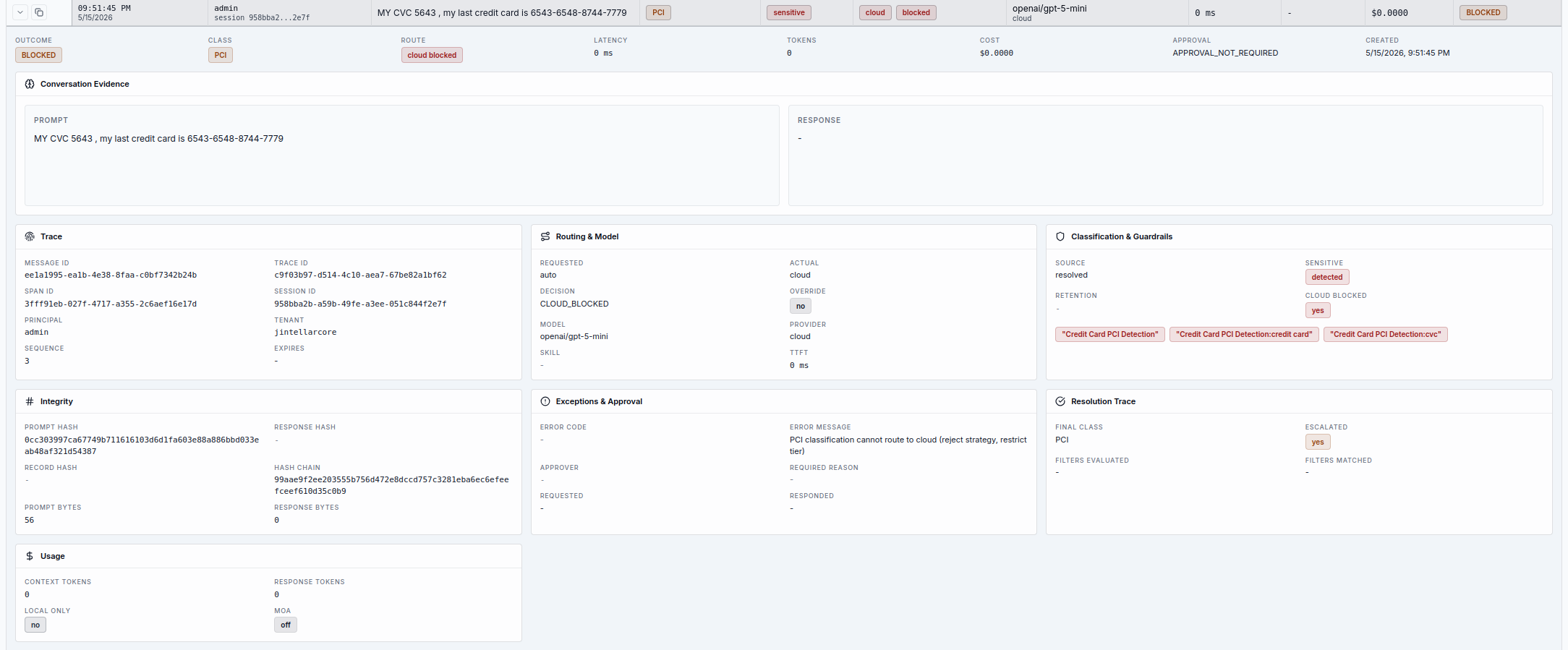The height and width of the screenshot is (650, 1568).
Task: Click the PCI badge in the top row
Action: pyautogui.click(x=658, y=12)
